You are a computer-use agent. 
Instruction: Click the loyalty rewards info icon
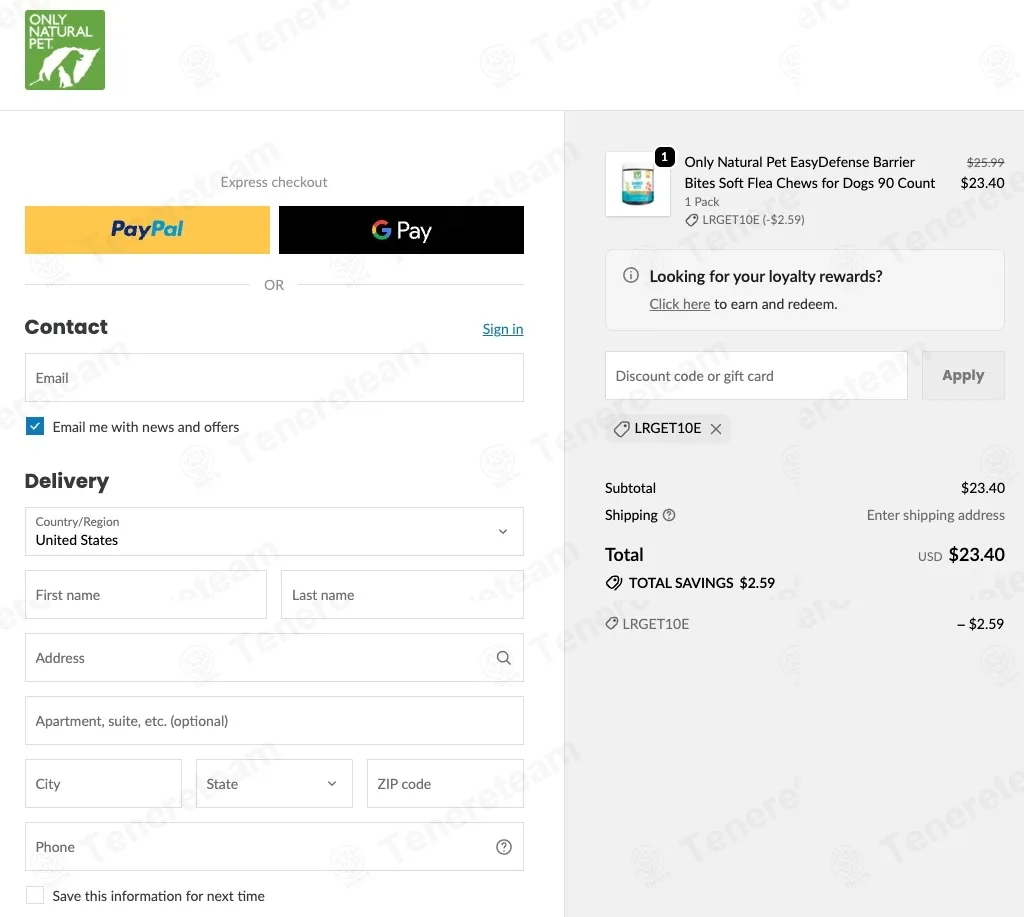[x=631, y=276]
